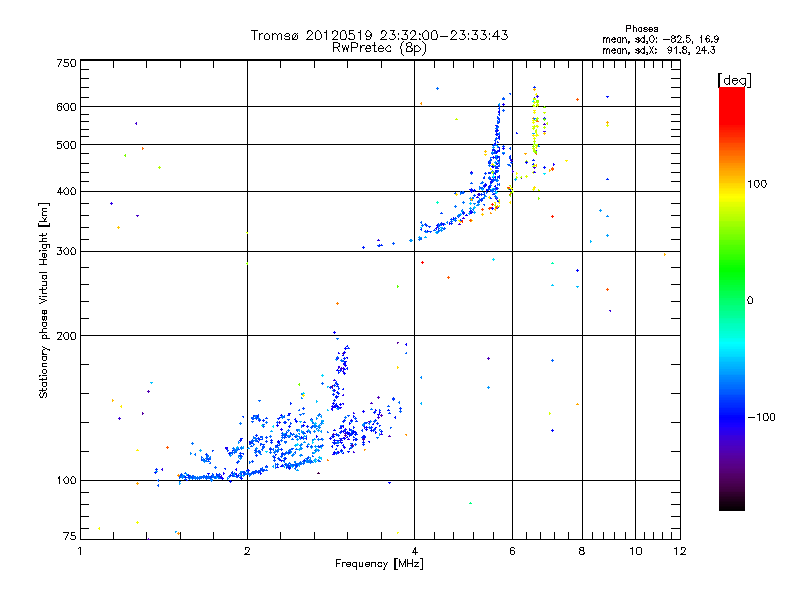Click the phase color bar legend
Viewport: 800px width, 600px height.
pos(732,299)
